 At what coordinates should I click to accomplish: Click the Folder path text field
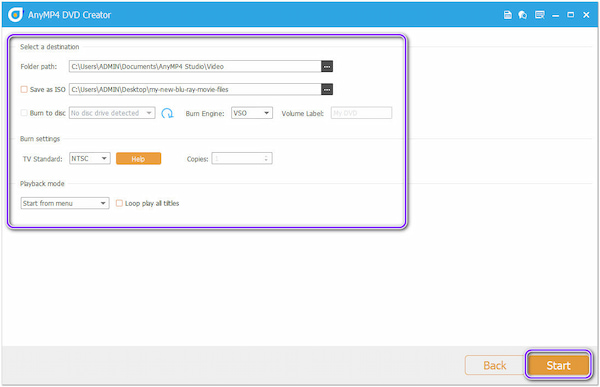coord(195,66)
